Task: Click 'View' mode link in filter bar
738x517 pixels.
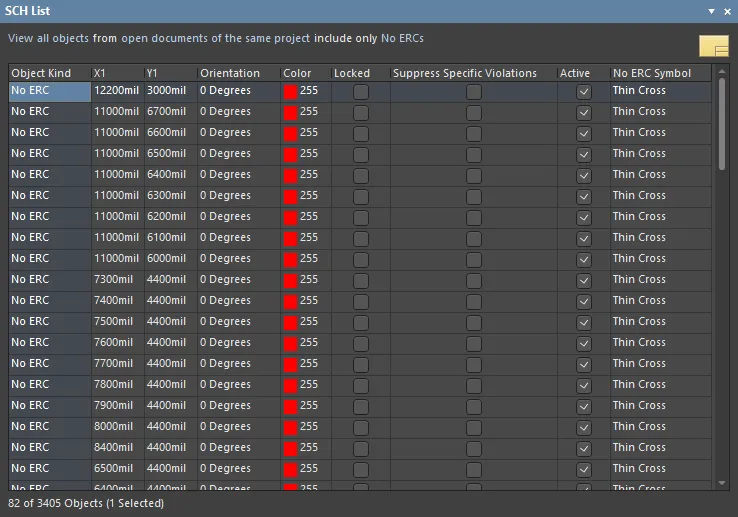Action: coord(20,38)
